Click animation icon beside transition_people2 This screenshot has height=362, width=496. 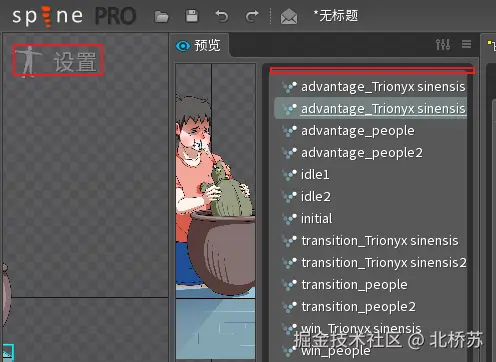coord(289,307)
